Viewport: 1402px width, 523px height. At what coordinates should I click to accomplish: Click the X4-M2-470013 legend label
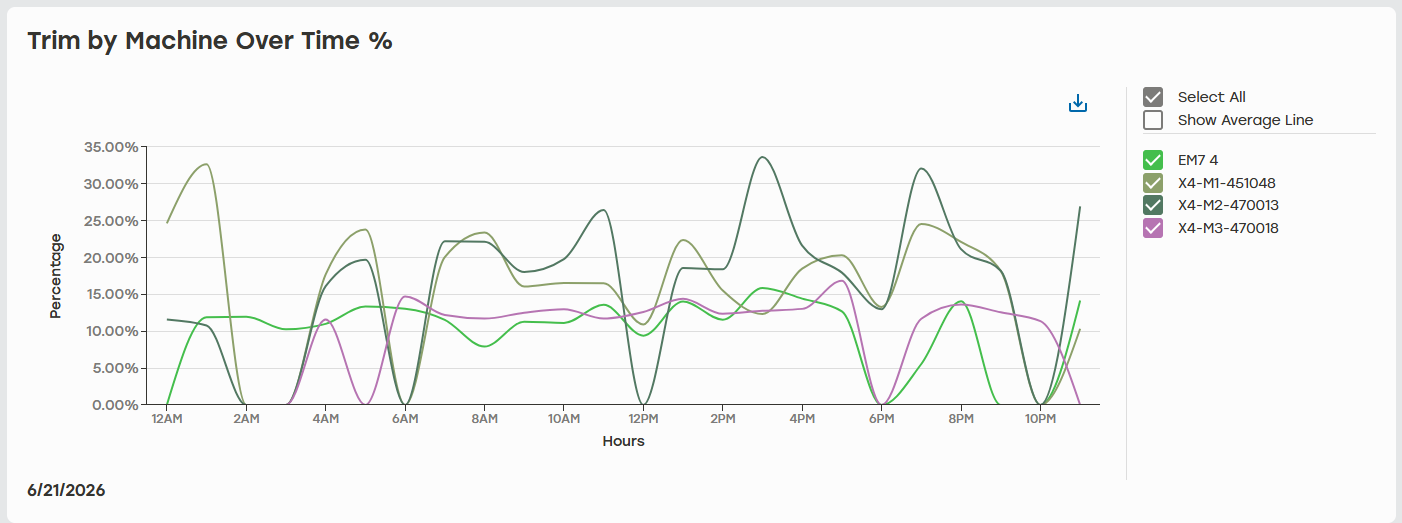1228,205
